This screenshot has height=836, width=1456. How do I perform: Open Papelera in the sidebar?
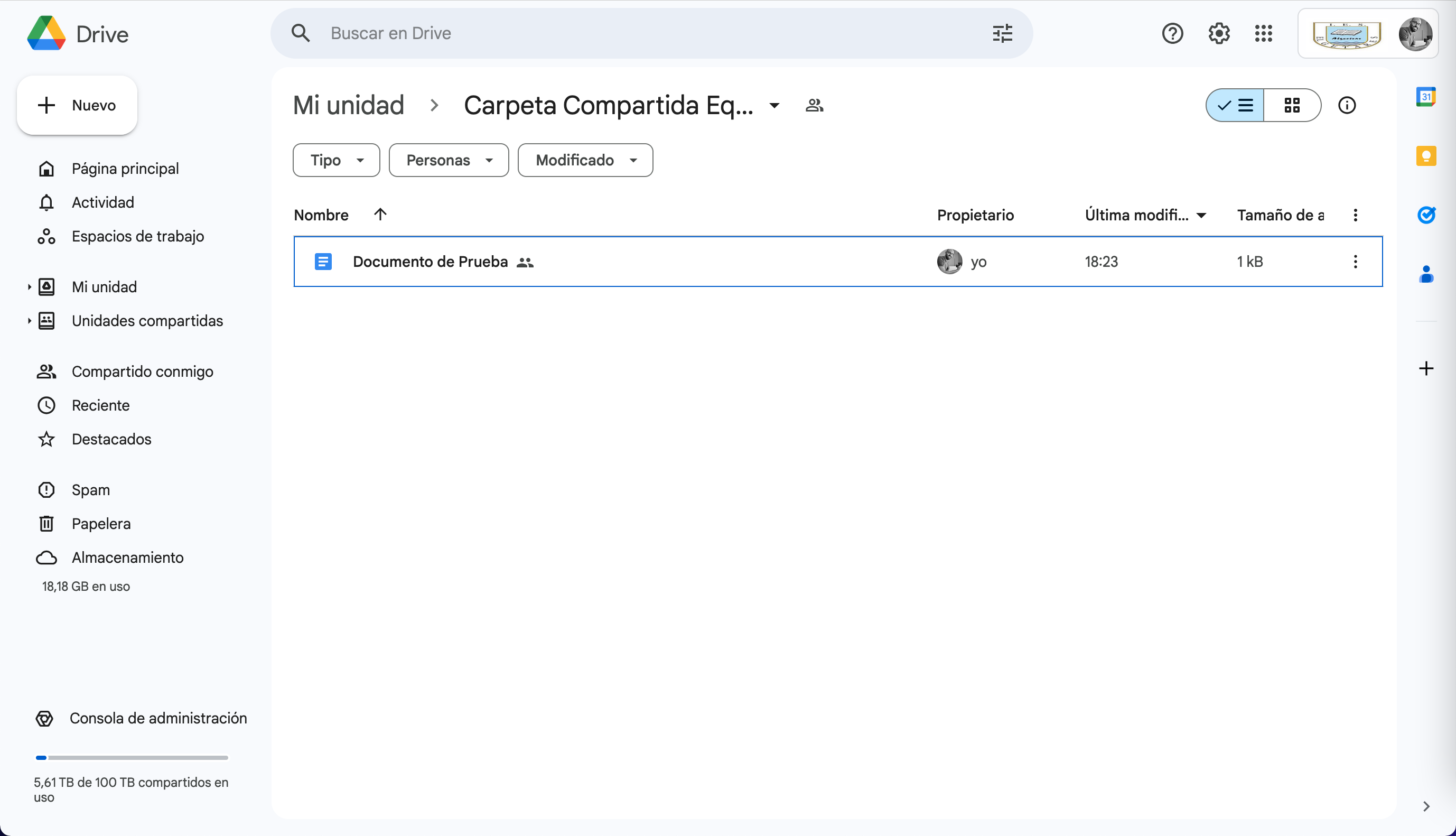101,524
